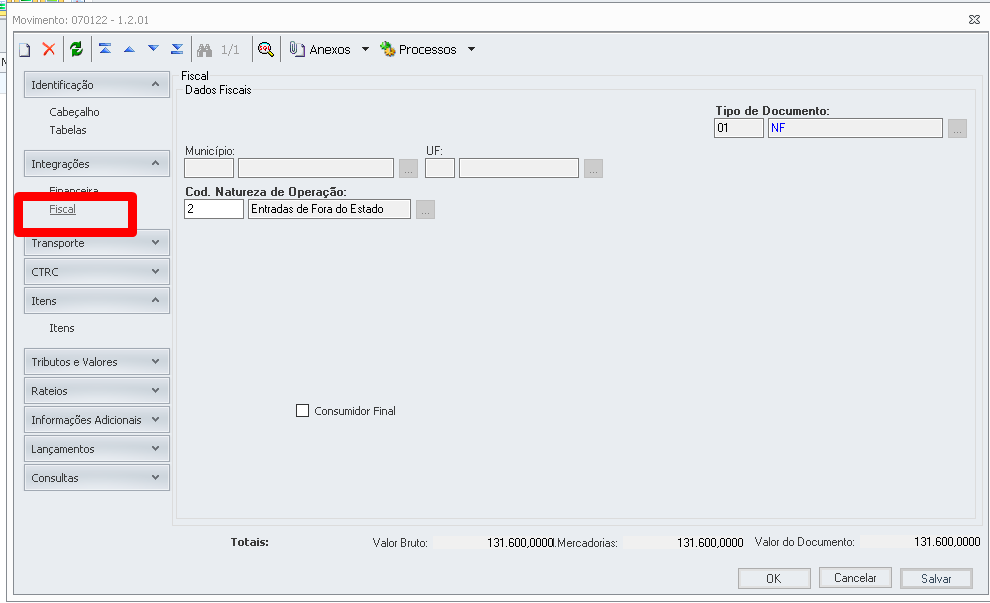Click the Cod. Natureza de Operação code field
990x603 pixels.
214,209
